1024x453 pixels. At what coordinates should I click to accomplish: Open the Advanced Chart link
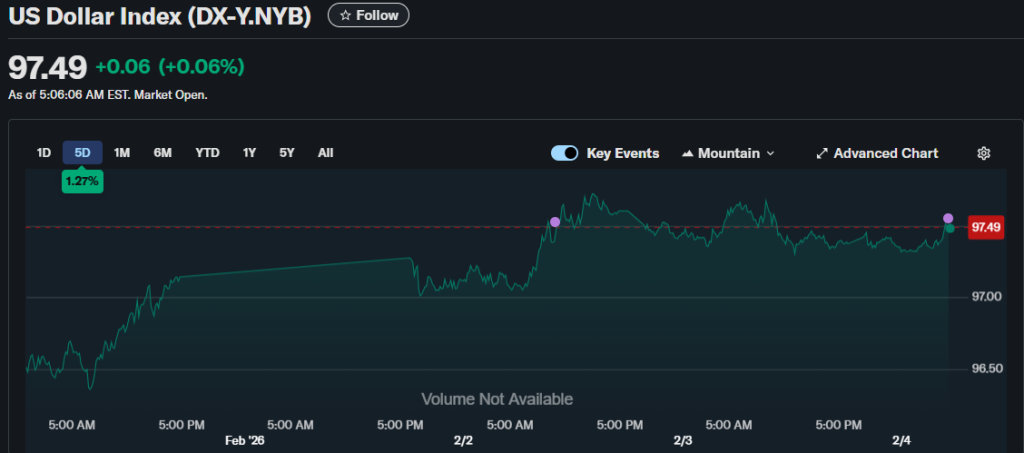[877, 153]
